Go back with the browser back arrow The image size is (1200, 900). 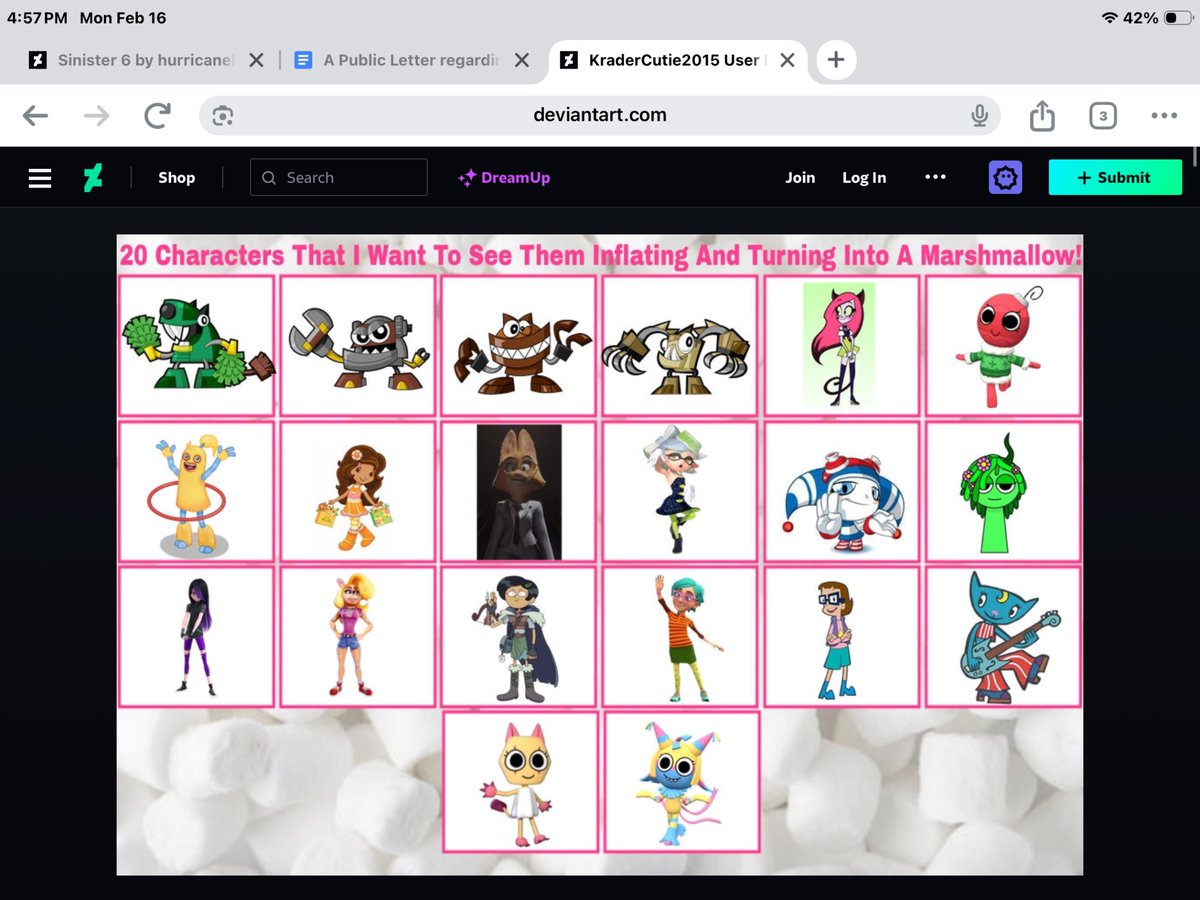35,116
